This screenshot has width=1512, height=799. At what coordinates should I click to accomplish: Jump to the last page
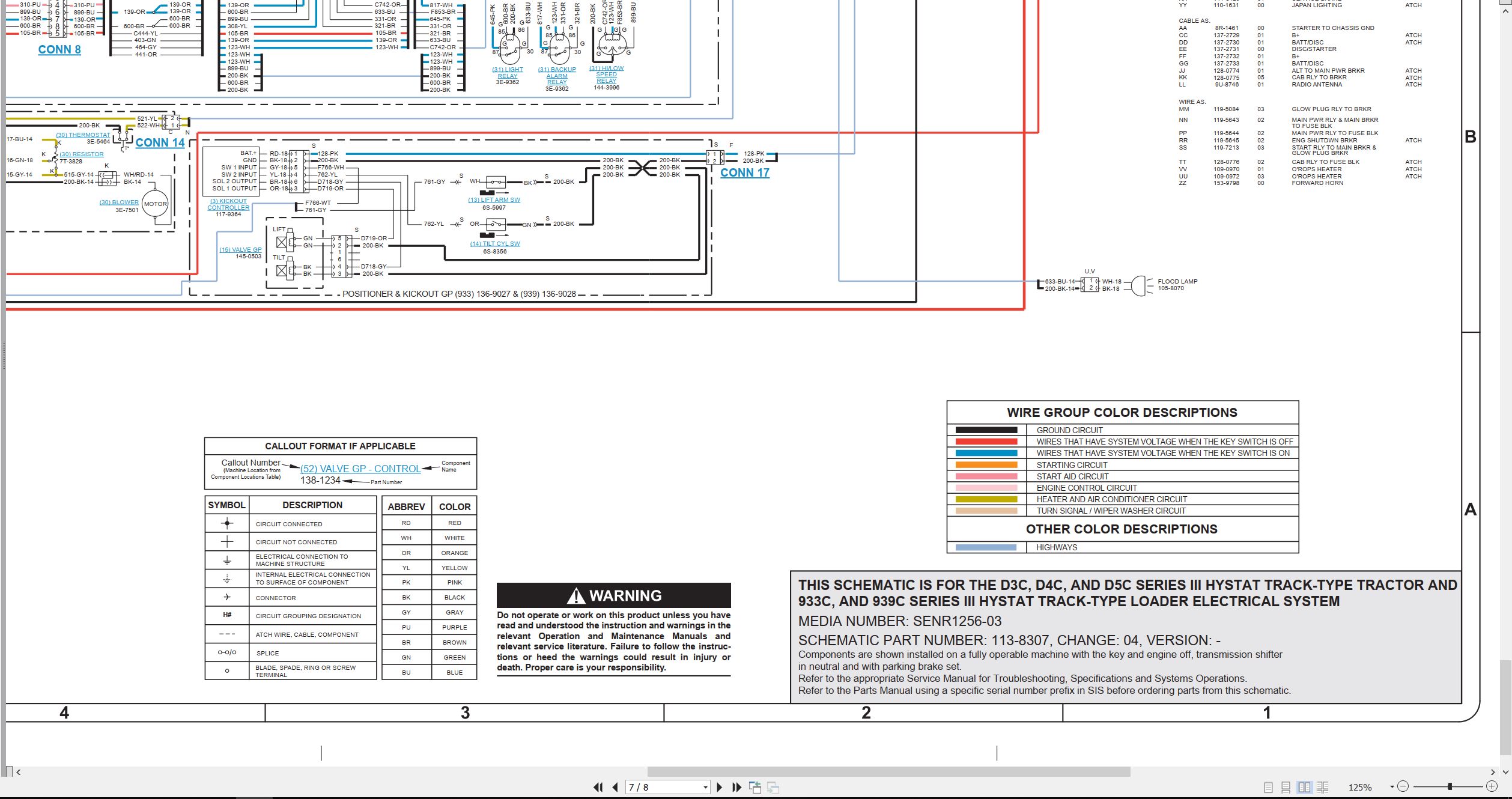[x=737, y=787]
